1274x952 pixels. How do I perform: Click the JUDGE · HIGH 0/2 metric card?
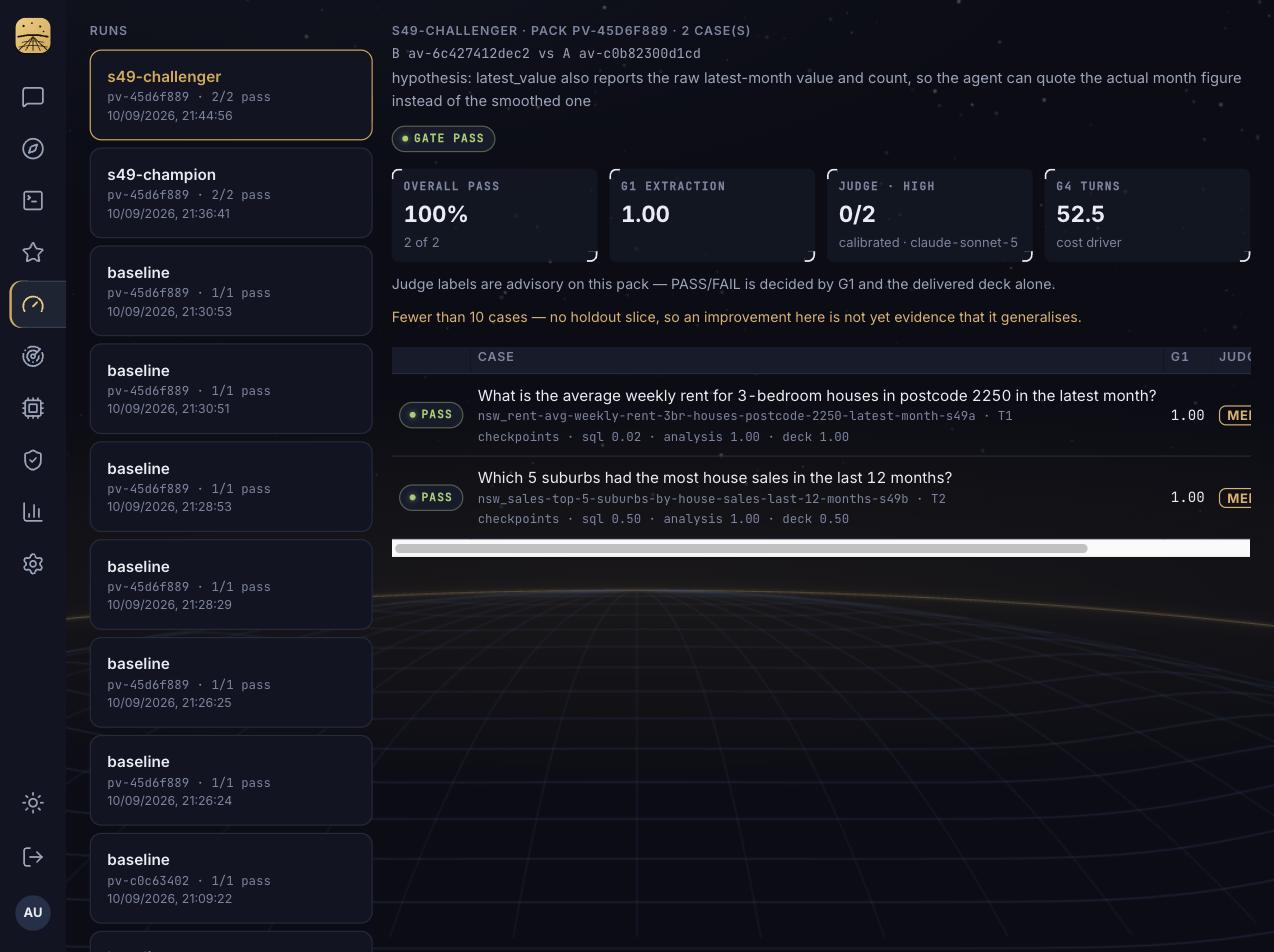(x=930, y=215)
